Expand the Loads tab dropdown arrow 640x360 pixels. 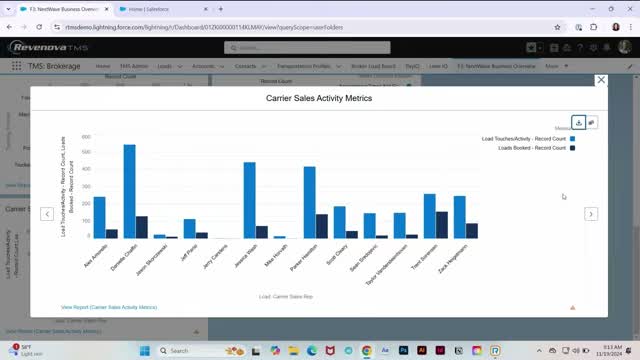pos(180,67)
